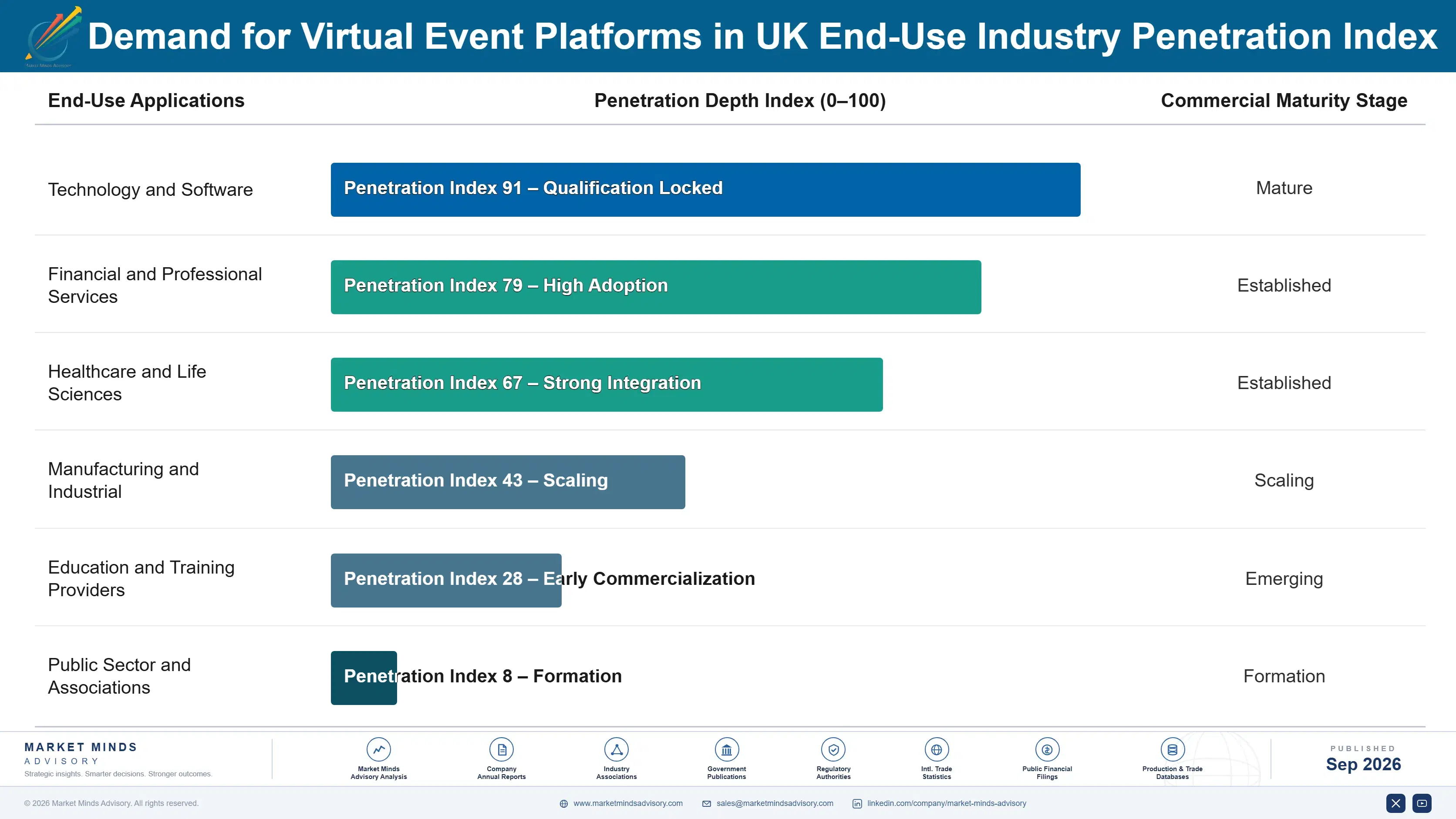
Task: Click the 'Technology and Software' row label
Action: click(x=150, y=190)
